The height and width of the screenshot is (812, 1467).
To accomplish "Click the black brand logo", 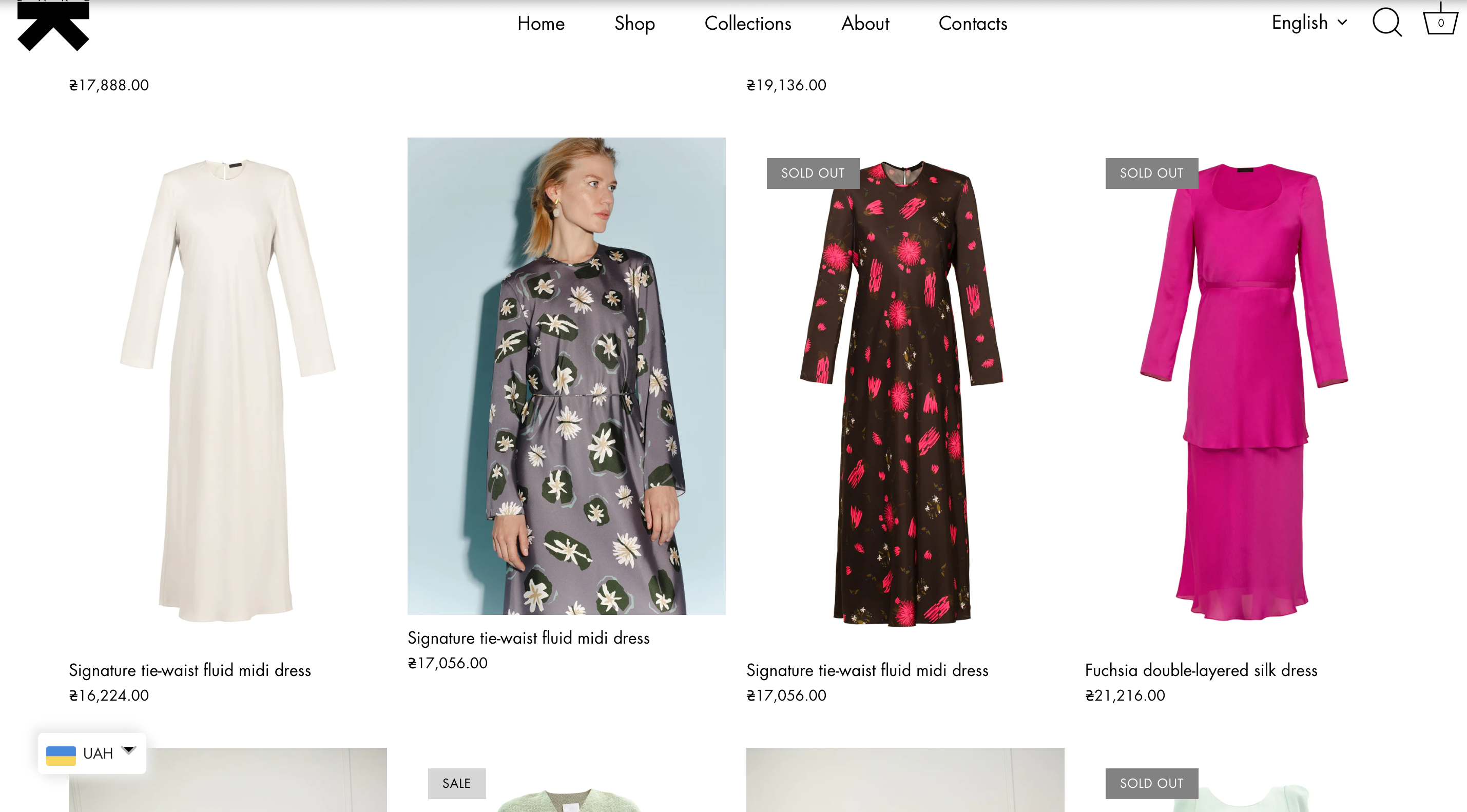I will coord(53,25).
